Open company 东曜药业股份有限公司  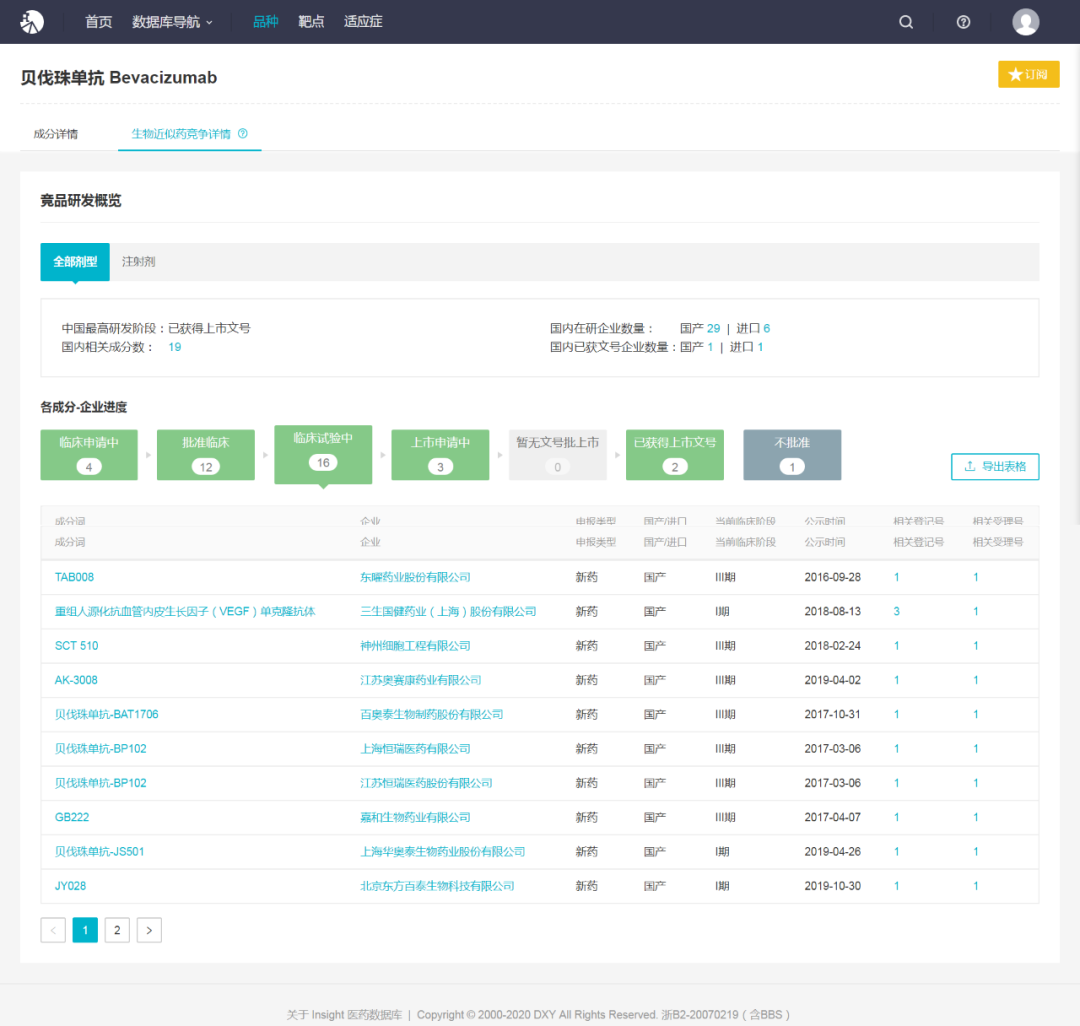[415, 577]
